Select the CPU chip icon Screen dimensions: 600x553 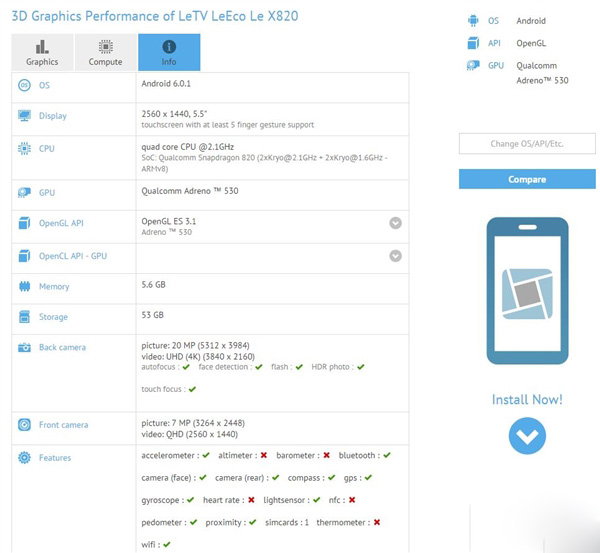(24, 148)
